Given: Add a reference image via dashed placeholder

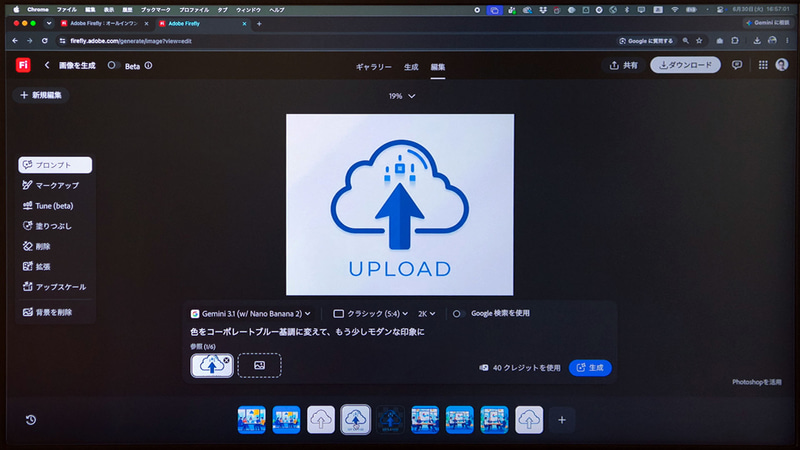Looking at the screenshot, I should (x=259, y=365).
